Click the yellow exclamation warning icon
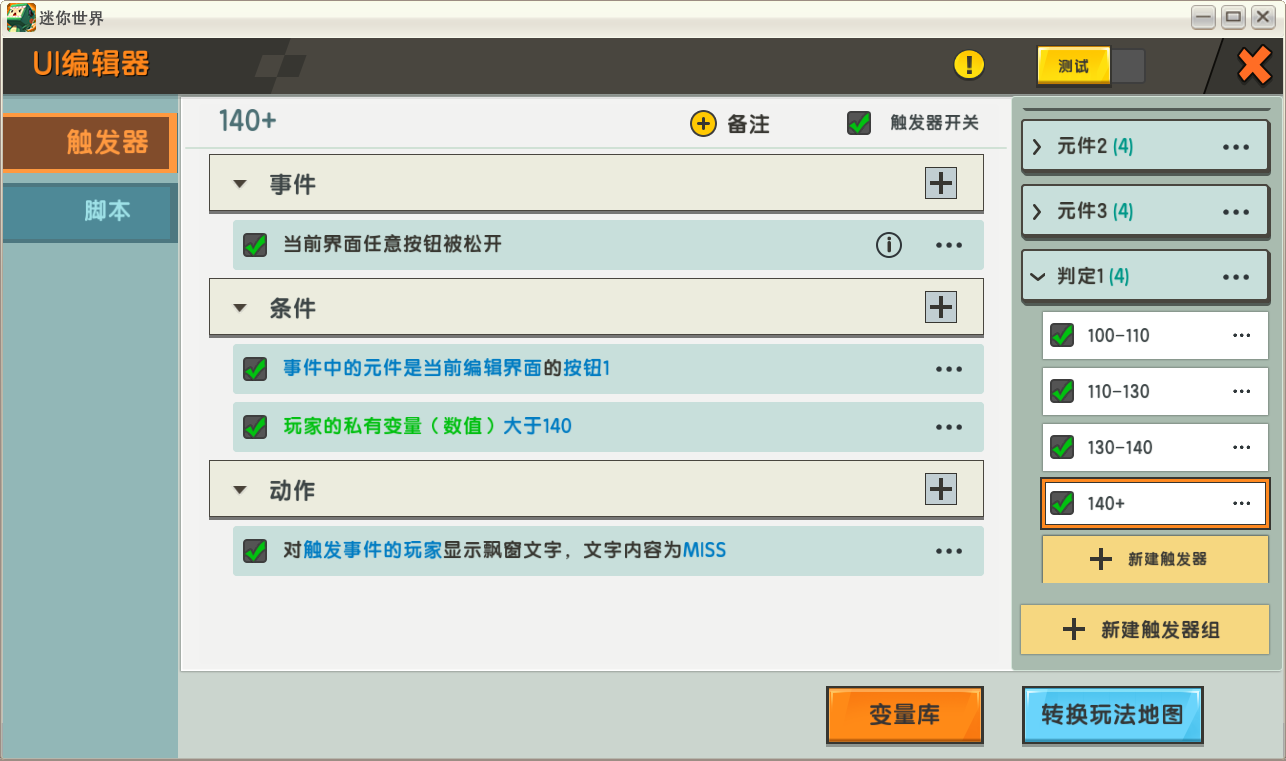 click(969, 65)
